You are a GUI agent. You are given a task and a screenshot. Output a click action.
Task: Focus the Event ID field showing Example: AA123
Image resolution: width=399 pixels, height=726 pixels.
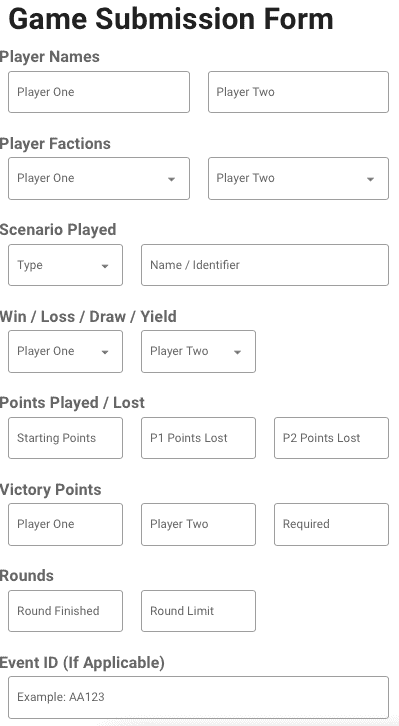pos(198,697)
